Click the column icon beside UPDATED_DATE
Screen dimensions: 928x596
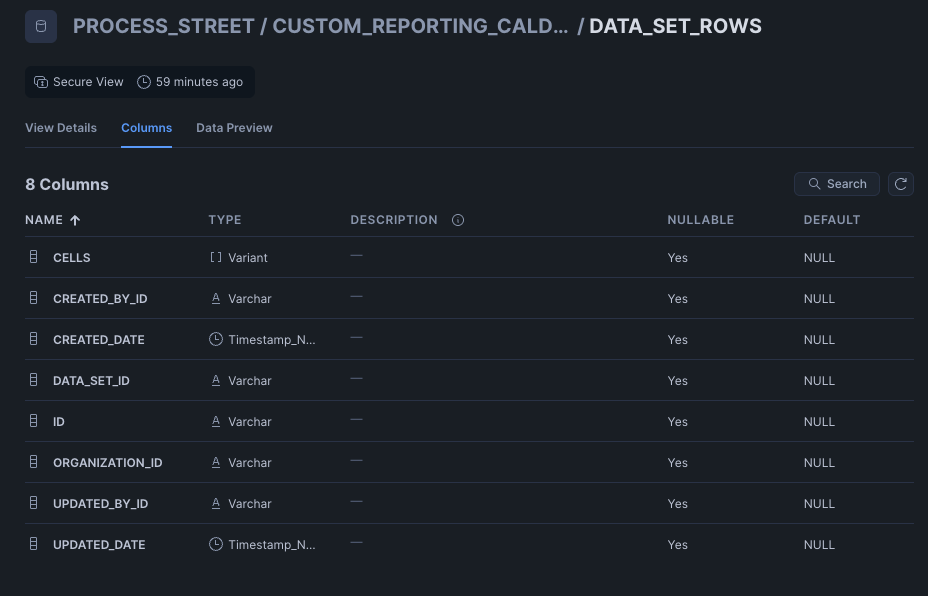tap(34, 544)
